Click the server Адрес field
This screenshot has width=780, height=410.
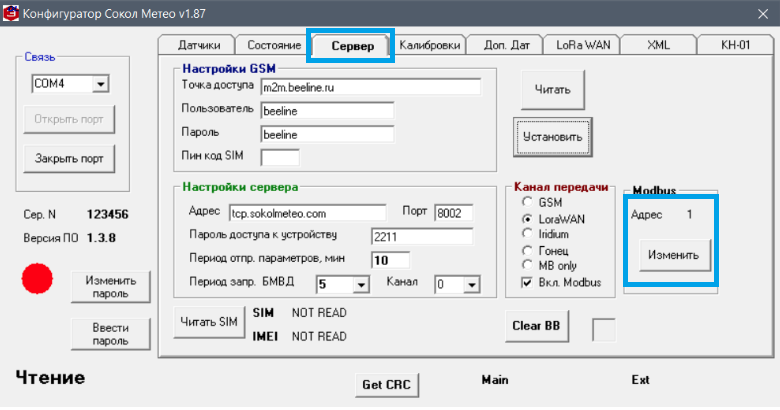point(307,213)
